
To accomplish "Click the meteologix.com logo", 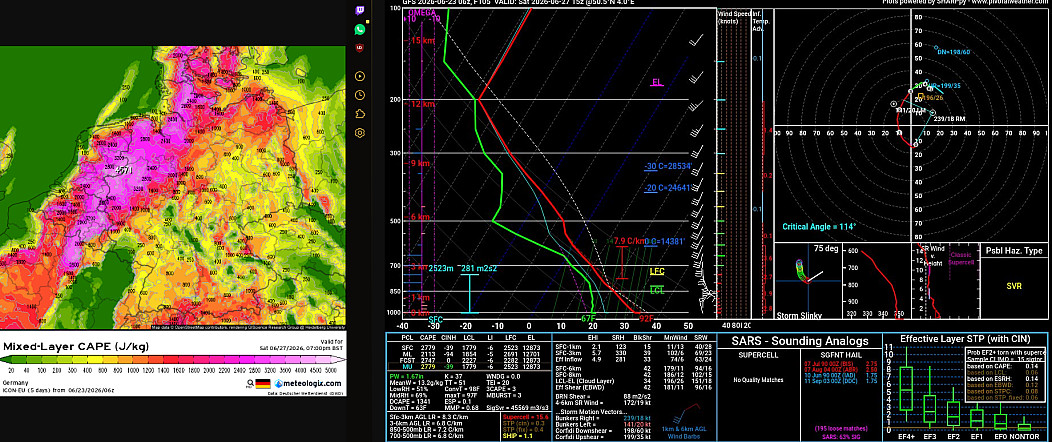I will (x=308, y=384).
